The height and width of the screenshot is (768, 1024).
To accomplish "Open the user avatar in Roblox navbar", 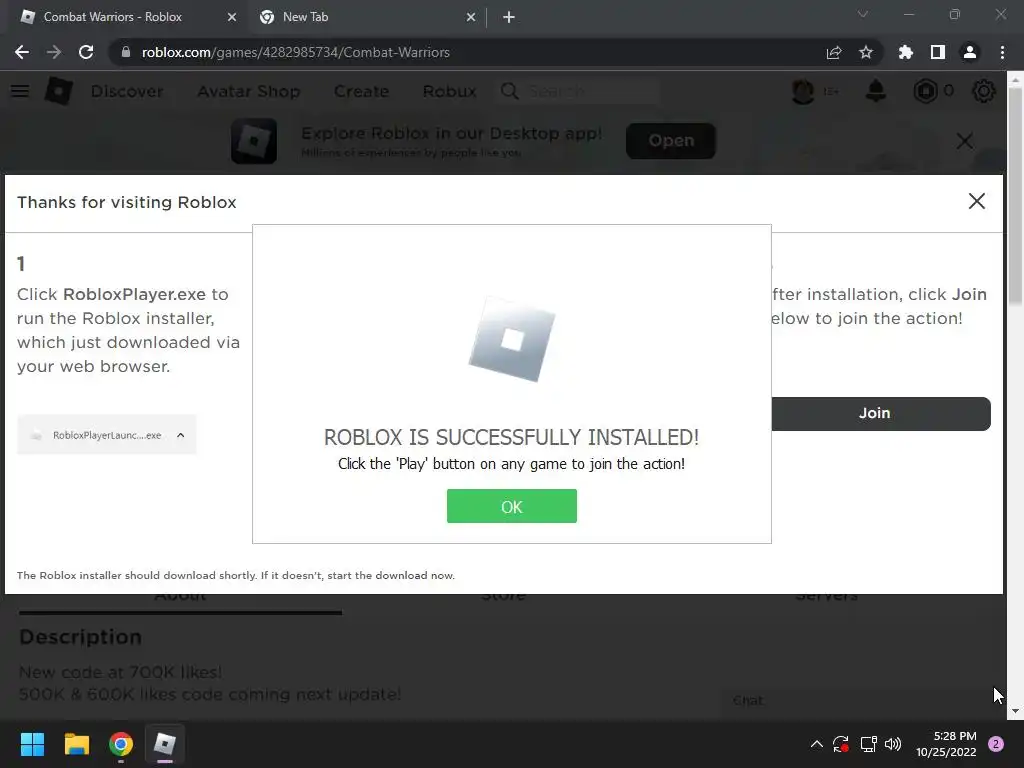I will (x=803, y=91).
